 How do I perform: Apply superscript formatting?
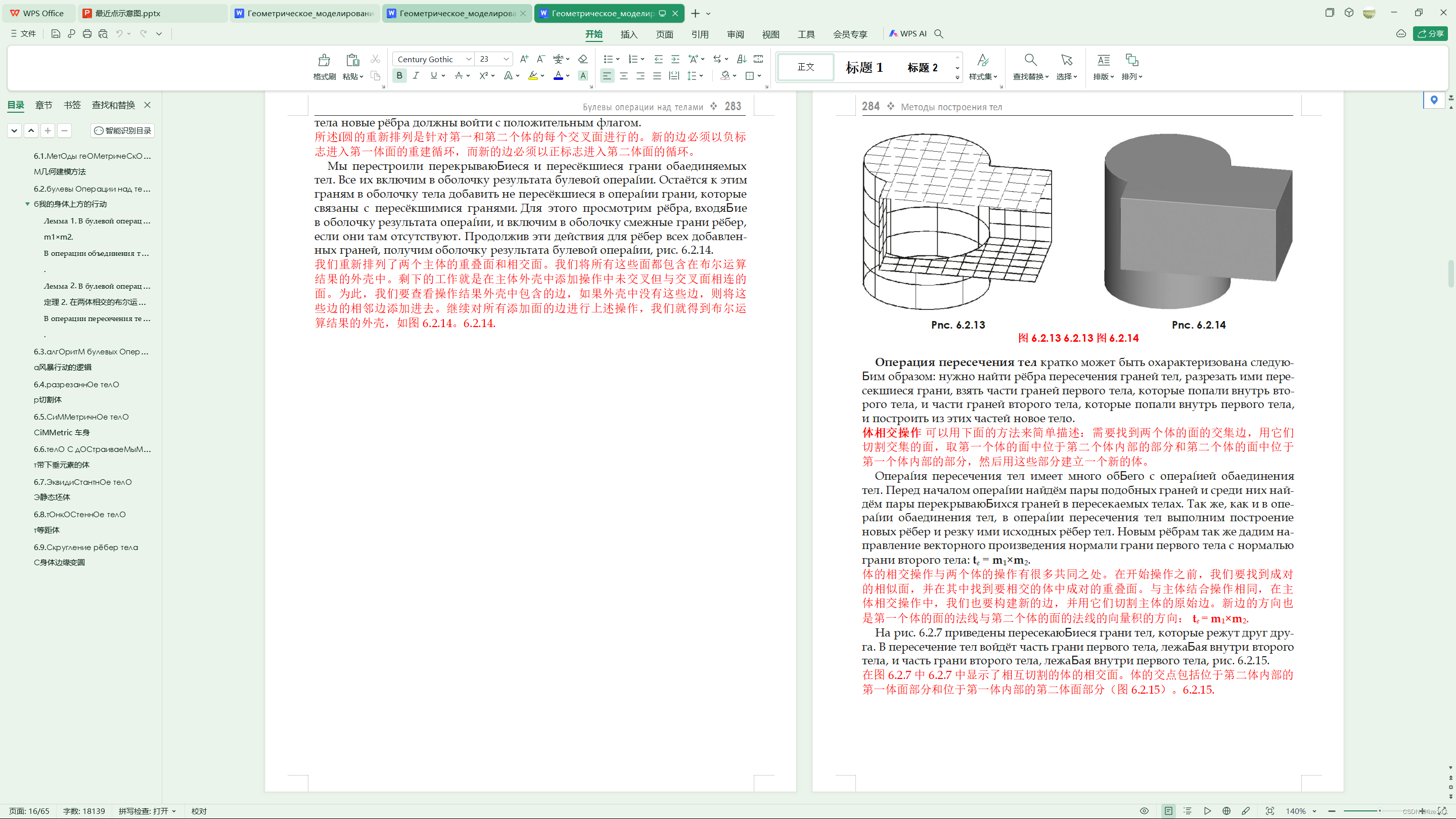tap(485, 75)
